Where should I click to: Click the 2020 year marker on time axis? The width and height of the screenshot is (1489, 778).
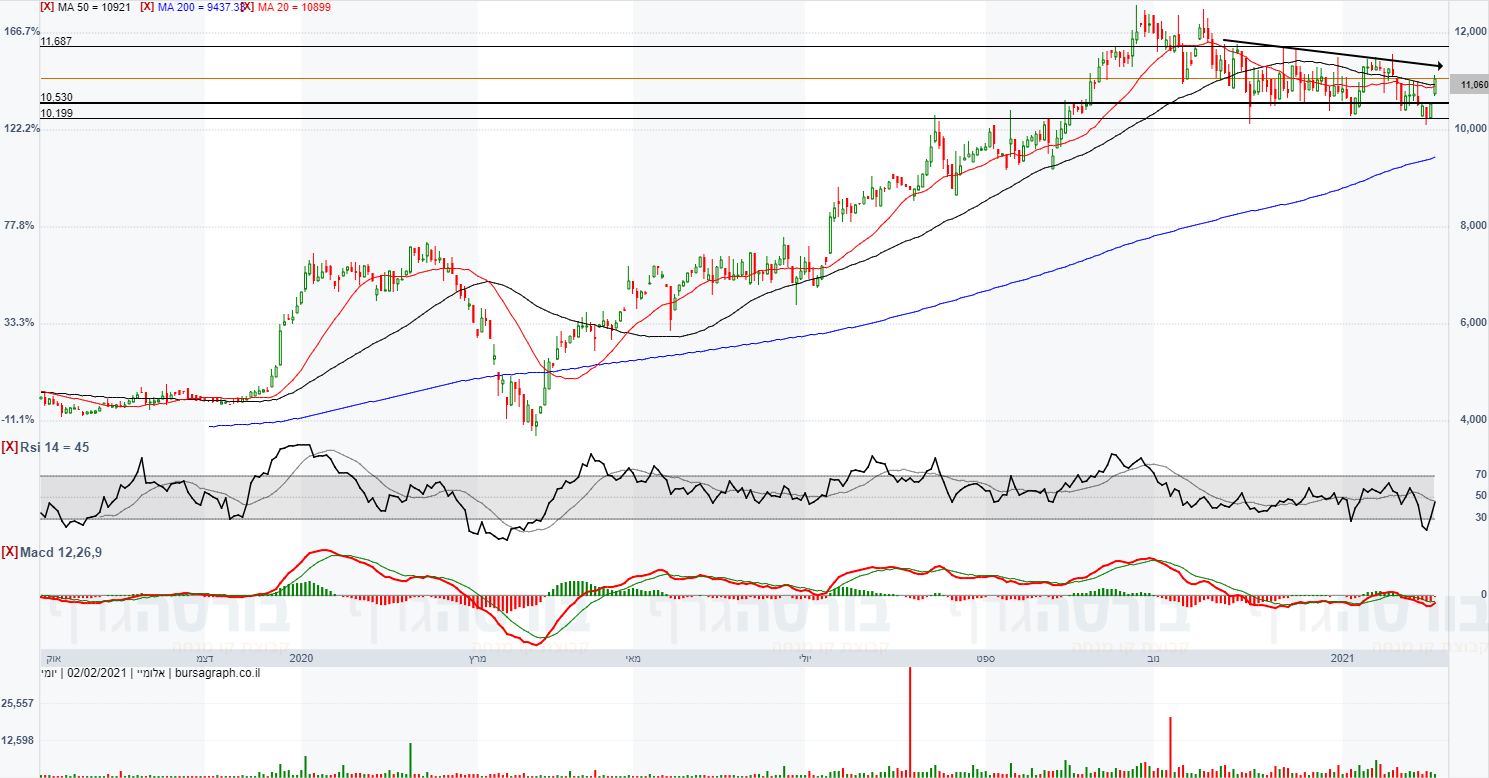pyautogui.click(x=301, y=658)
